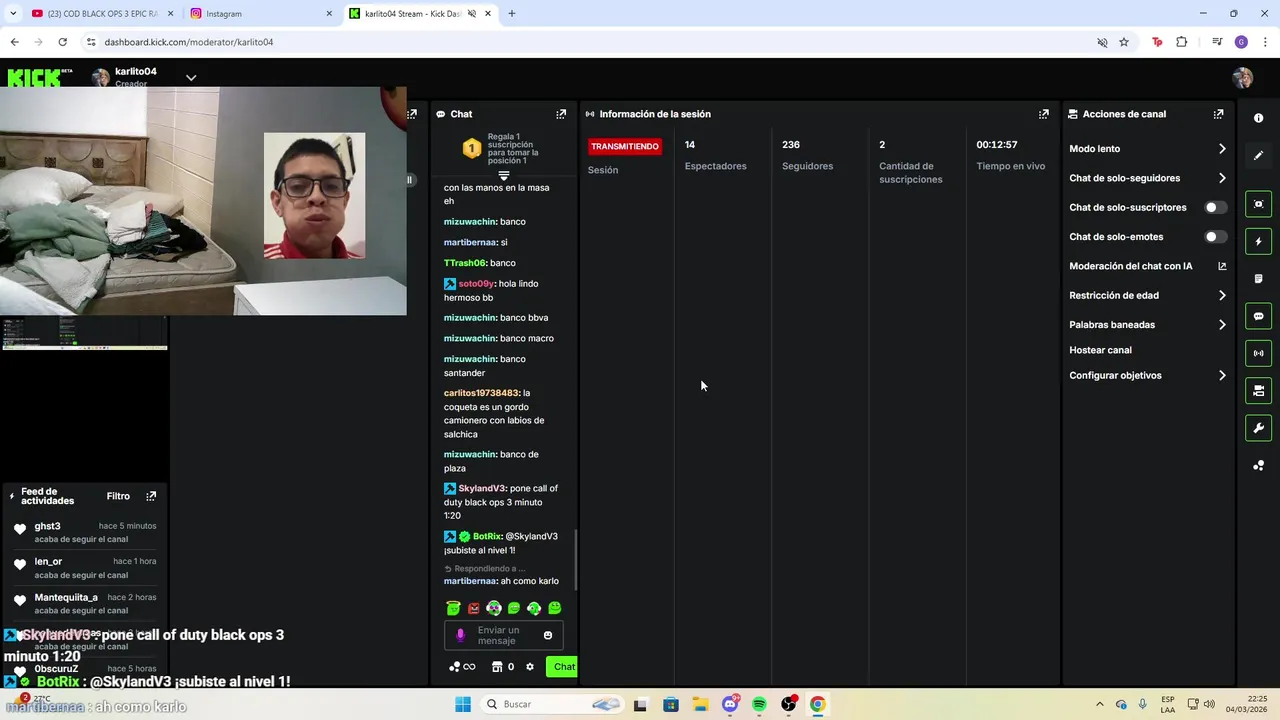1280x720 pixels.
Task: Toggle the chat bubble panel icon in sidebar
Action: [x=1258, y=316]
